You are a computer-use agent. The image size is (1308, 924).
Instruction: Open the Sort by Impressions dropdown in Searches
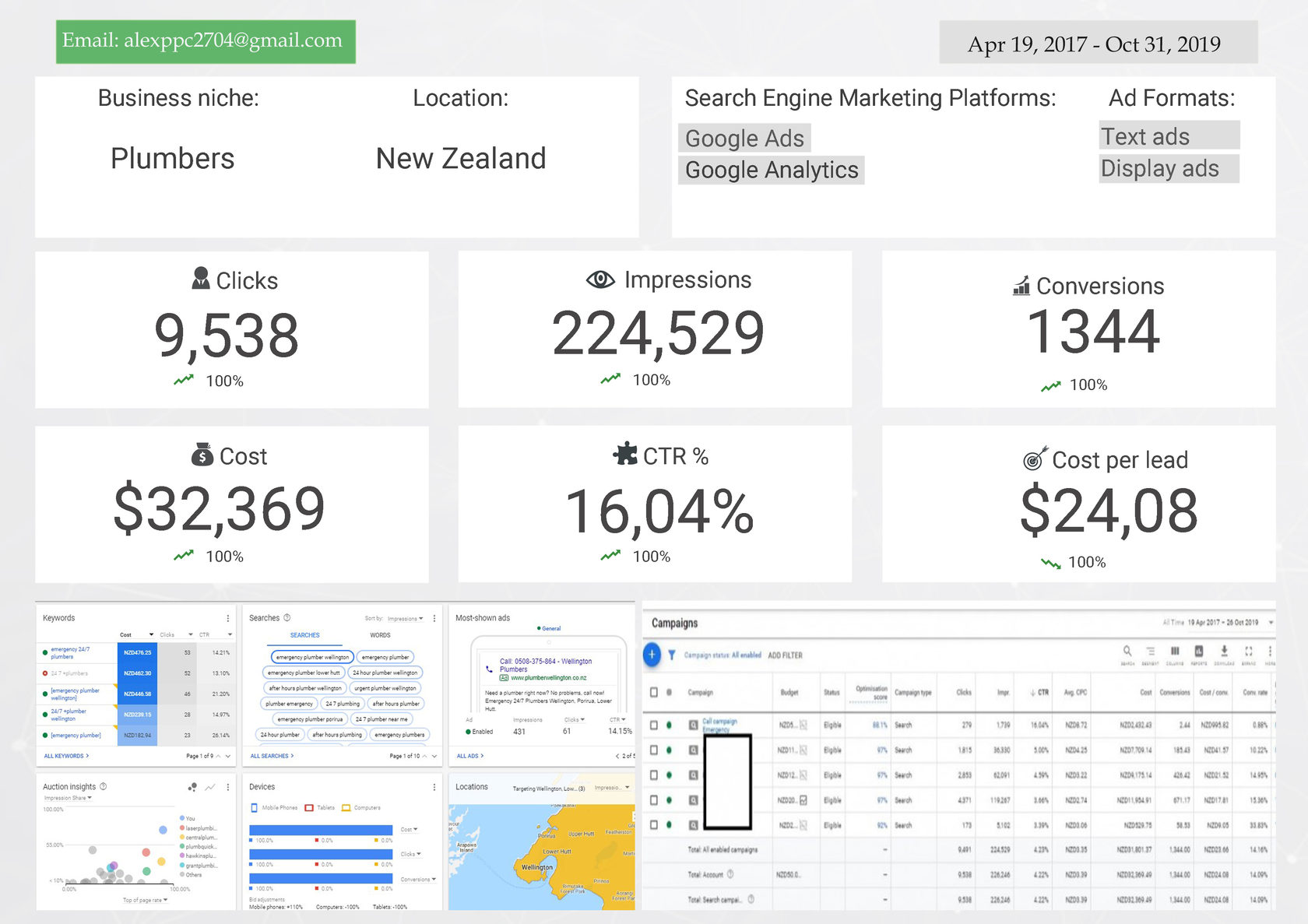point(405,619)
